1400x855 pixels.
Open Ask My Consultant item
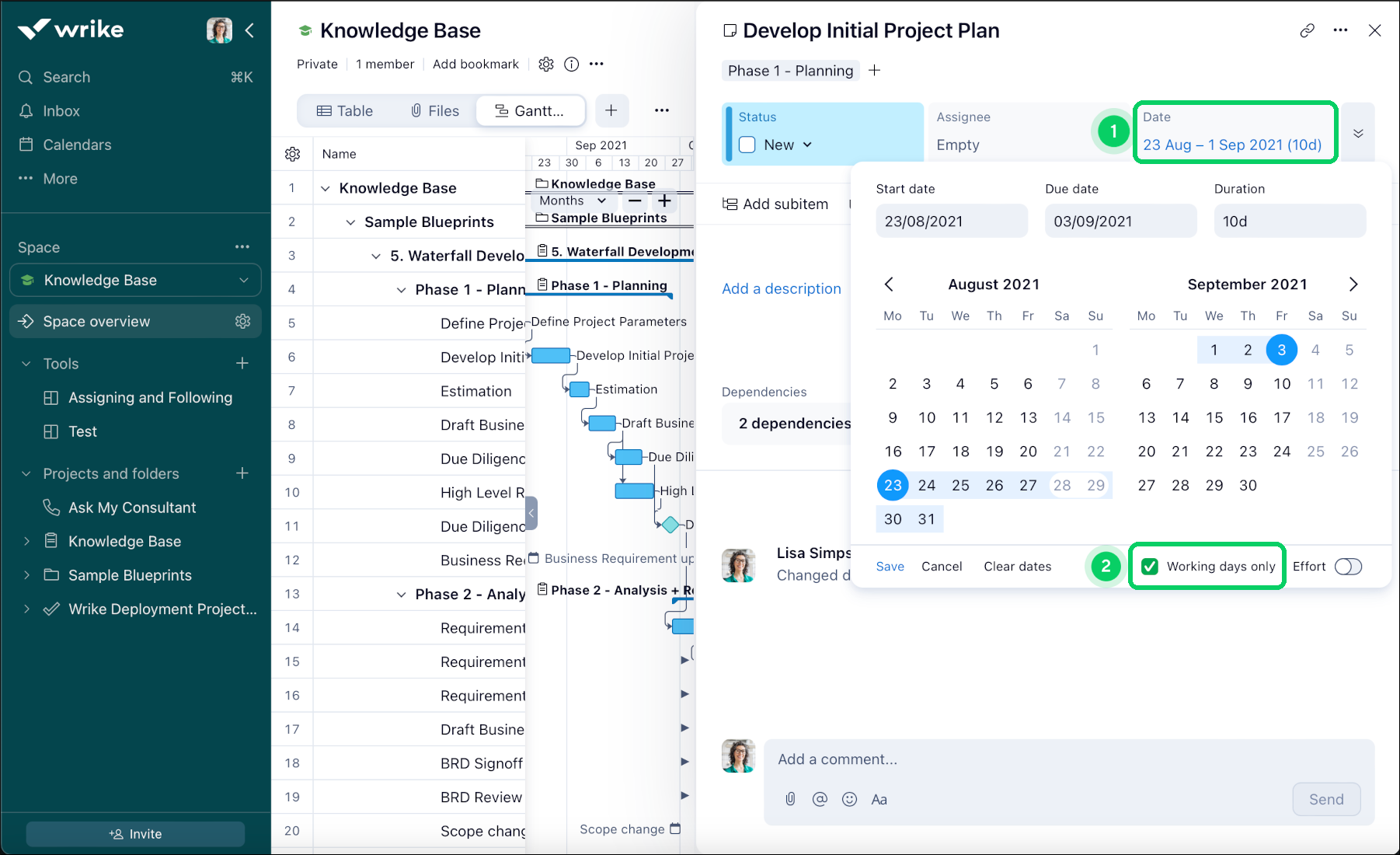pos(132,508)
